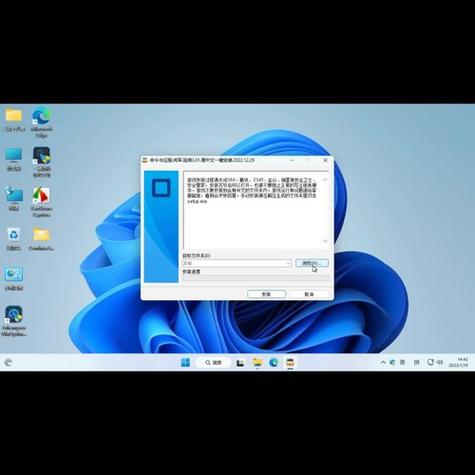Open the yellow folder at top-left of desktop

[x=14, y=115]
